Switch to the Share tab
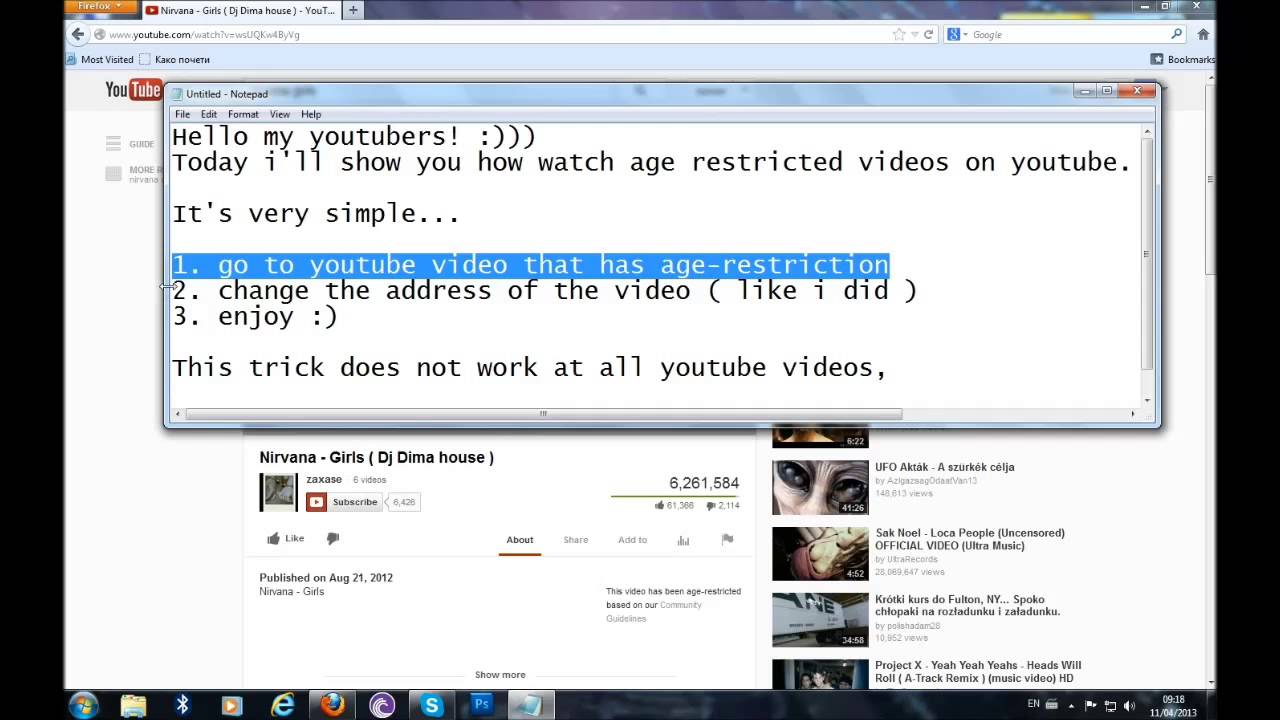 [576, 540]
